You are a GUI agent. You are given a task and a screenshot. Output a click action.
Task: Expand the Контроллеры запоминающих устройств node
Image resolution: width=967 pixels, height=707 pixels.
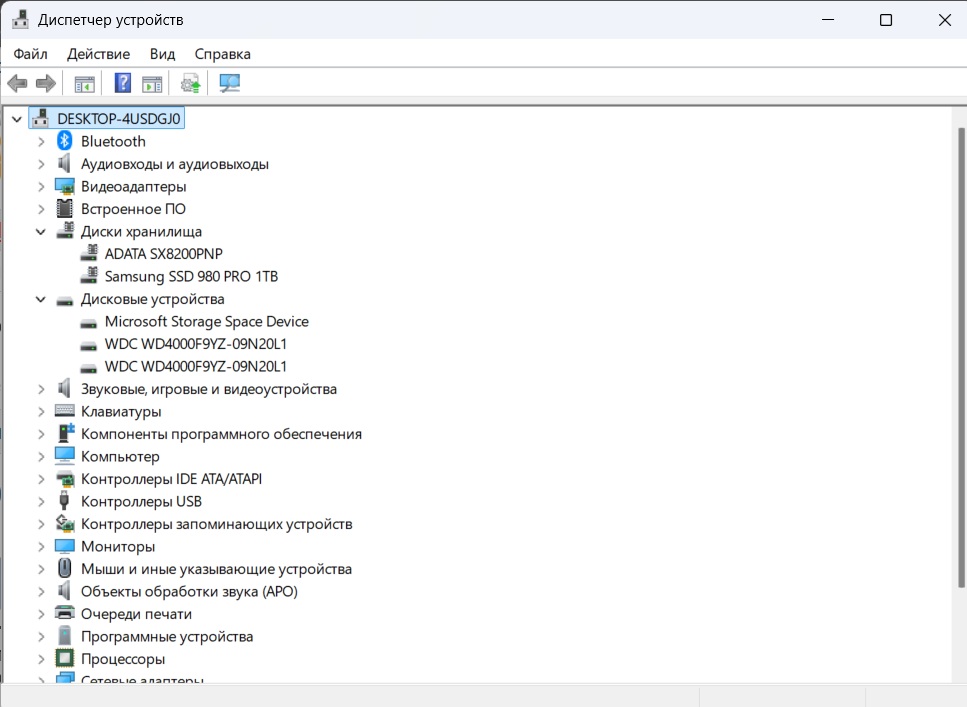(x=41, y=524)
